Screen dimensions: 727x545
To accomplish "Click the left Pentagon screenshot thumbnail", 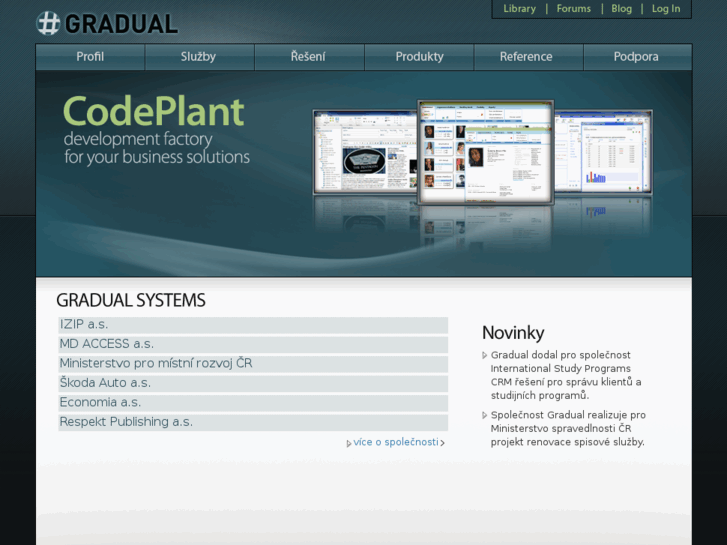I will pos(365,152).
